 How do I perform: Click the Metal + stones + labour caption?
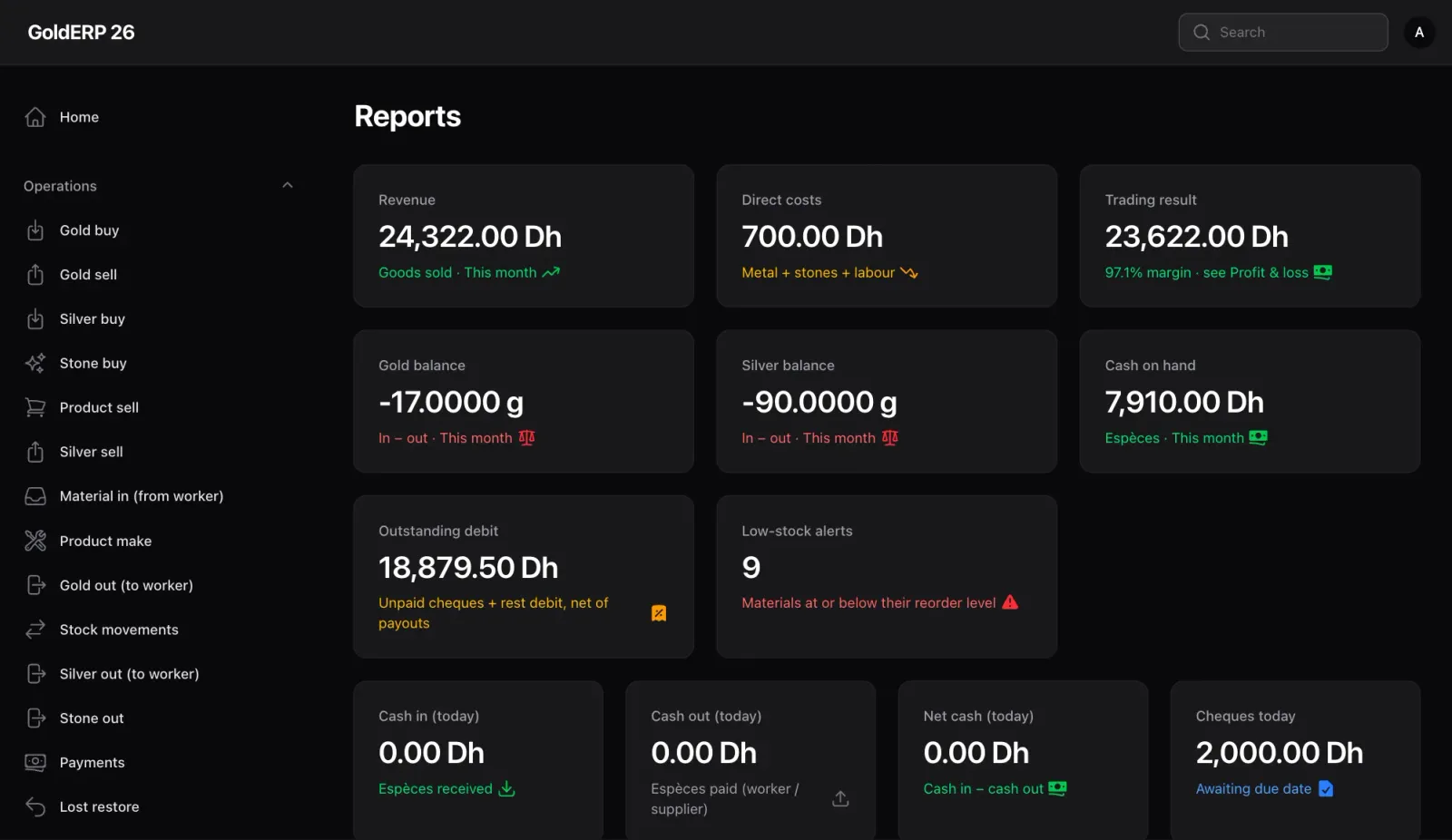pos(818,272)
